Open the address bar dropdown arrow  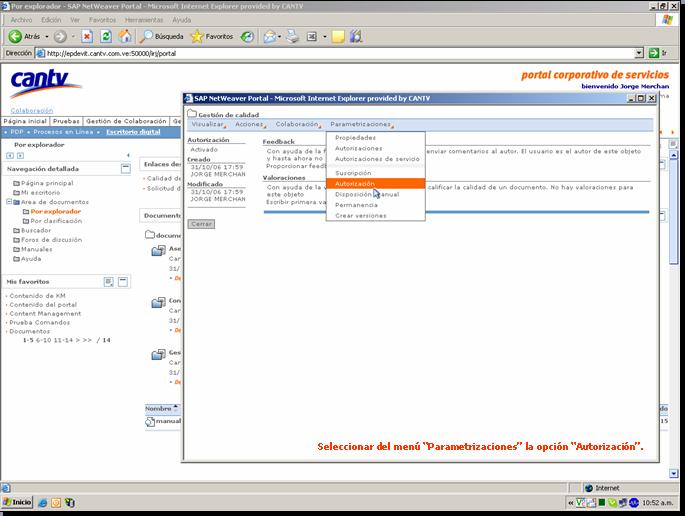(x=639, y=53)
